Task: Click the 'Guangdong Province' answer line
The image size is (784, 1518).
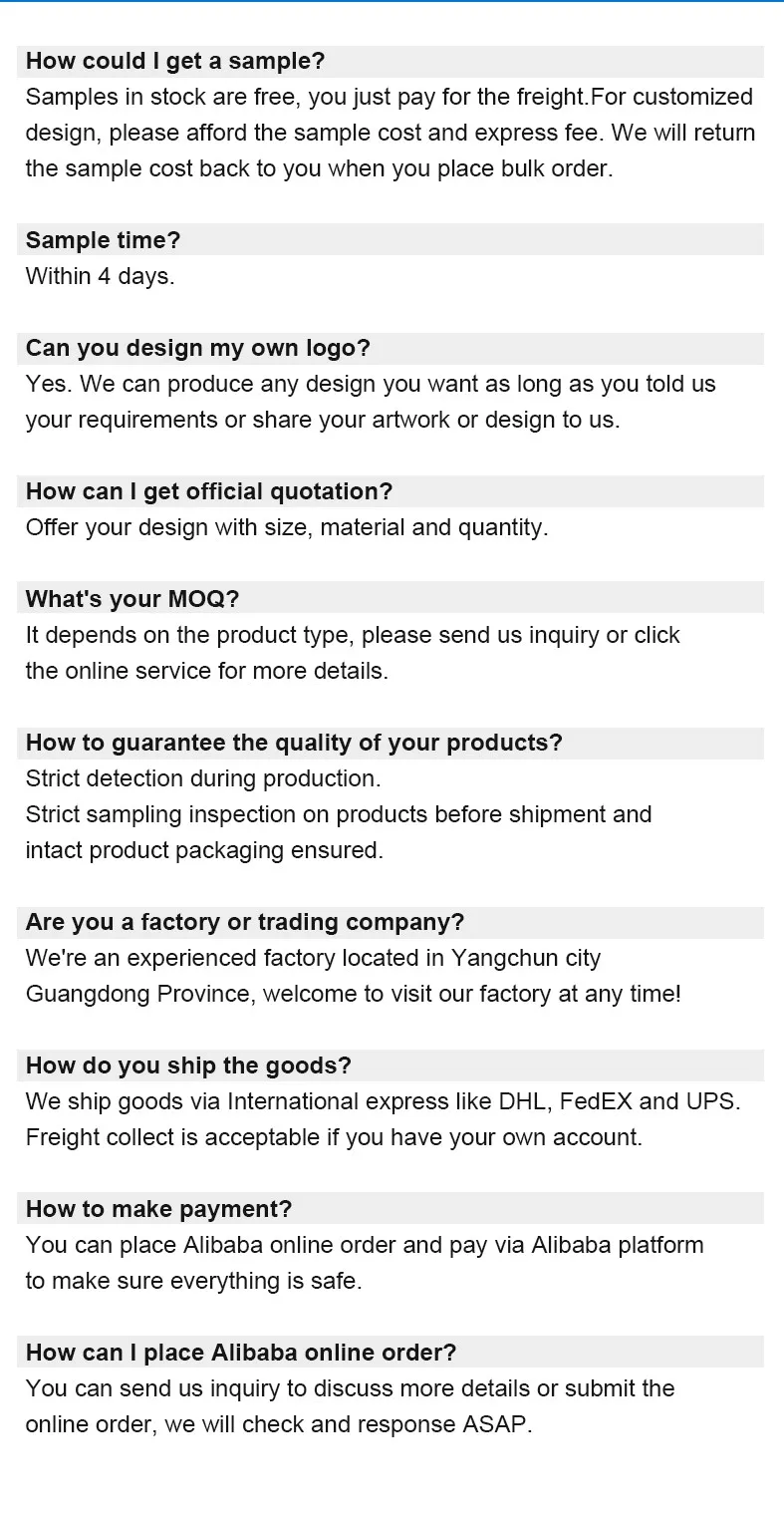Action: pos(354,994)
